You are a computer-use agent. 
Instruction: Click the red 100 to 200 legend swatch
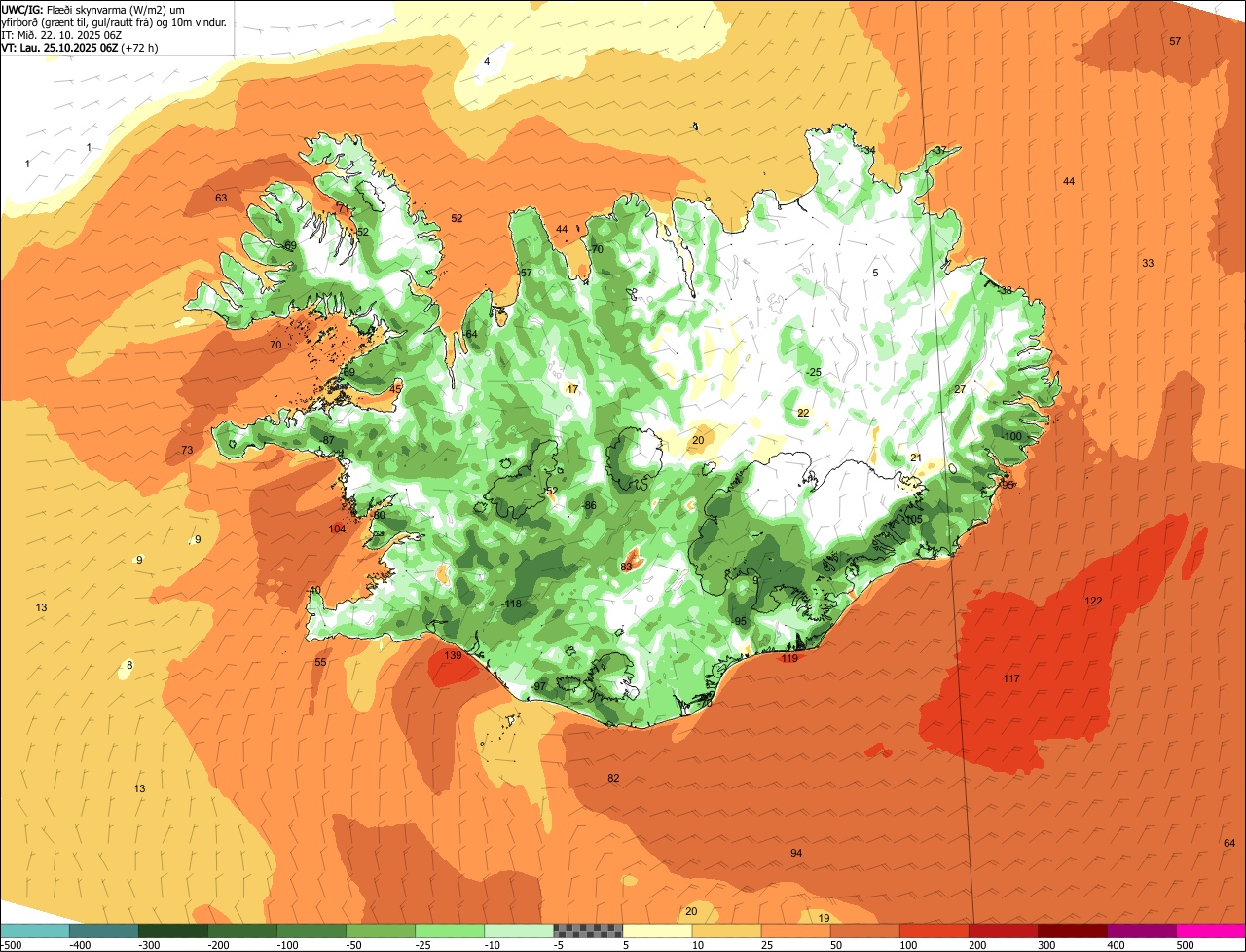coord(934,931)
